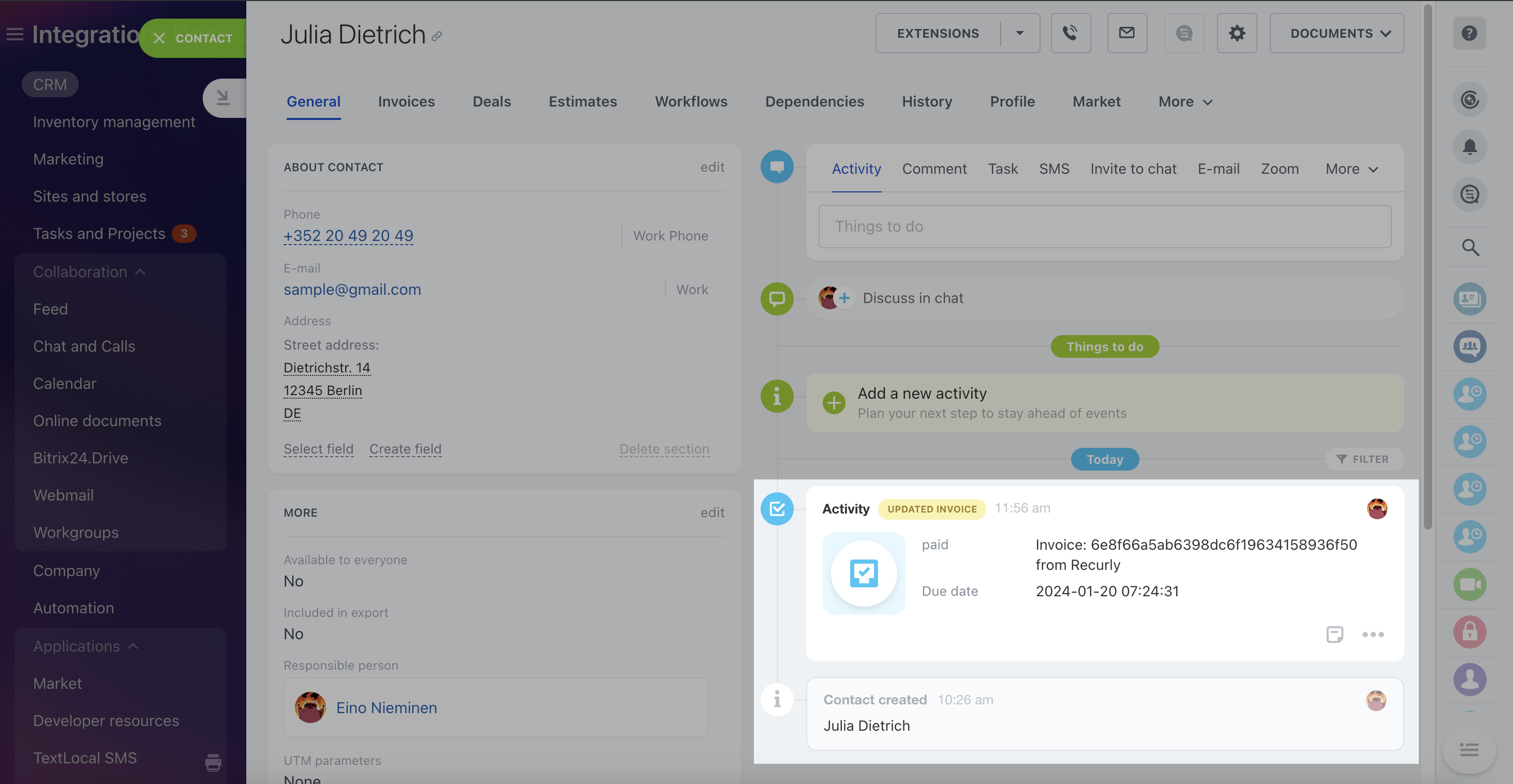Close the contact panel via CONTACT button
This screenshot has width=1513, height=784.
192,38
